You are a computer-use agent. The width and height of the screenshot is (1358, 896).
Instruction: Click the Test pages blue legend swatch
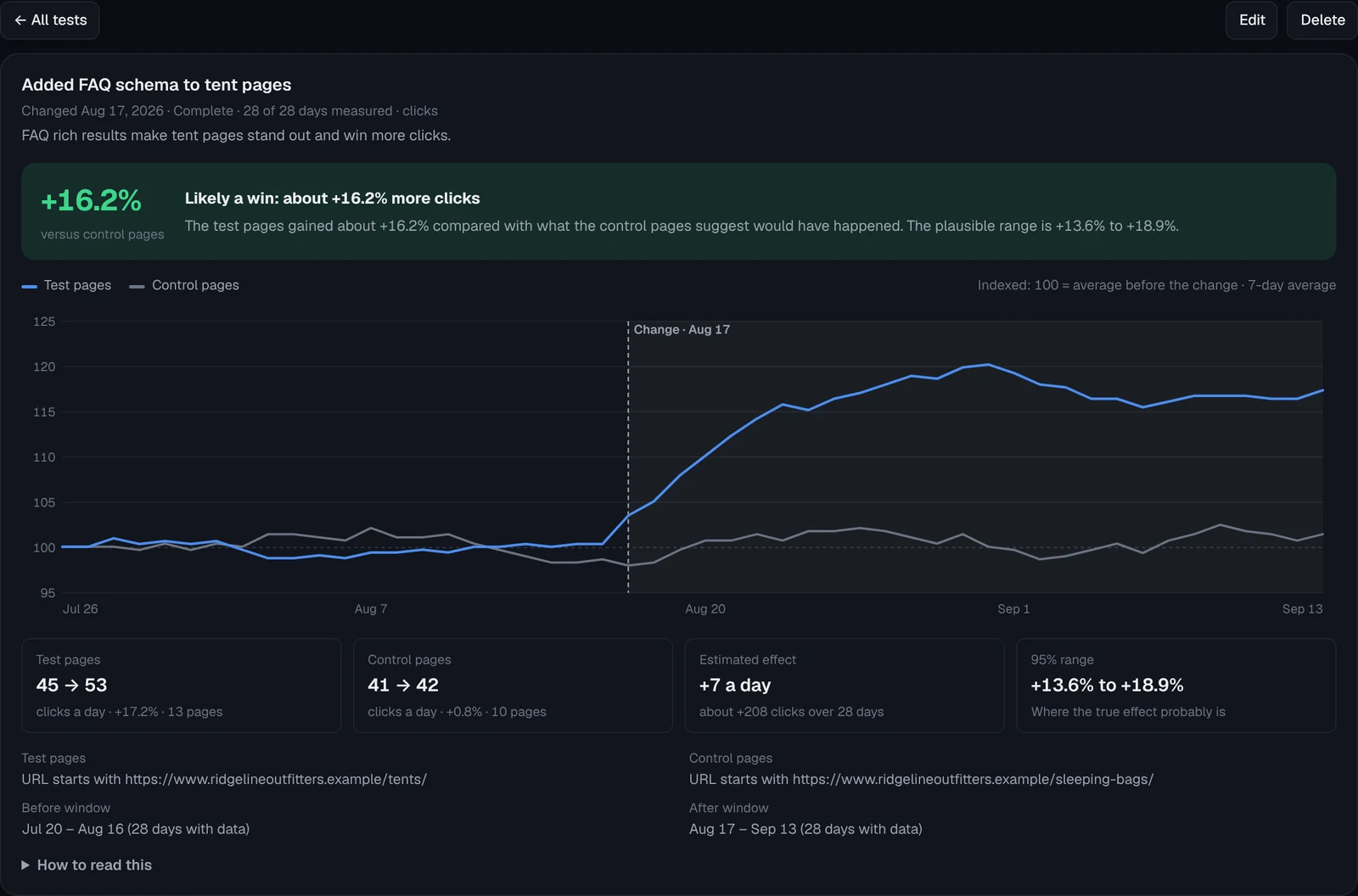pos(29,286)
